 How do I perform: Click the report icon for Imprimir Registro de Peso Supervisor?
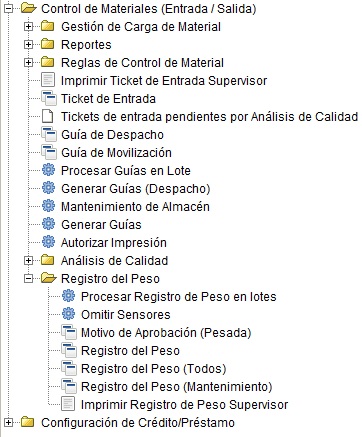pyautogui.click(x=68, y=404)
